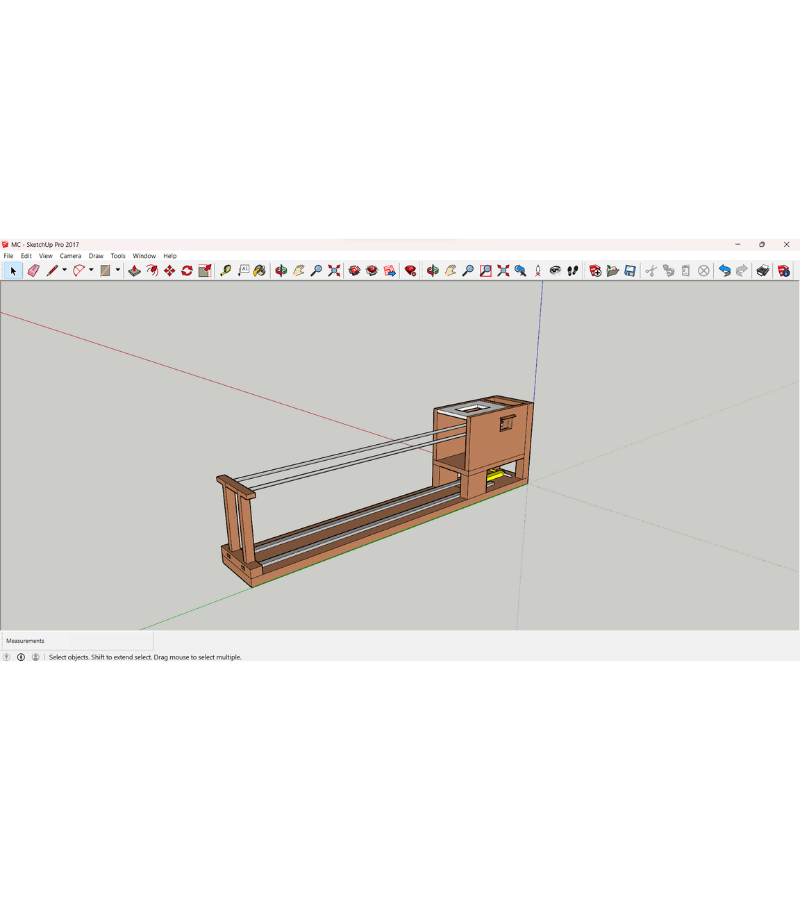Create a new model file
Viewport: 800px width, 900px height.
point(595,271)
